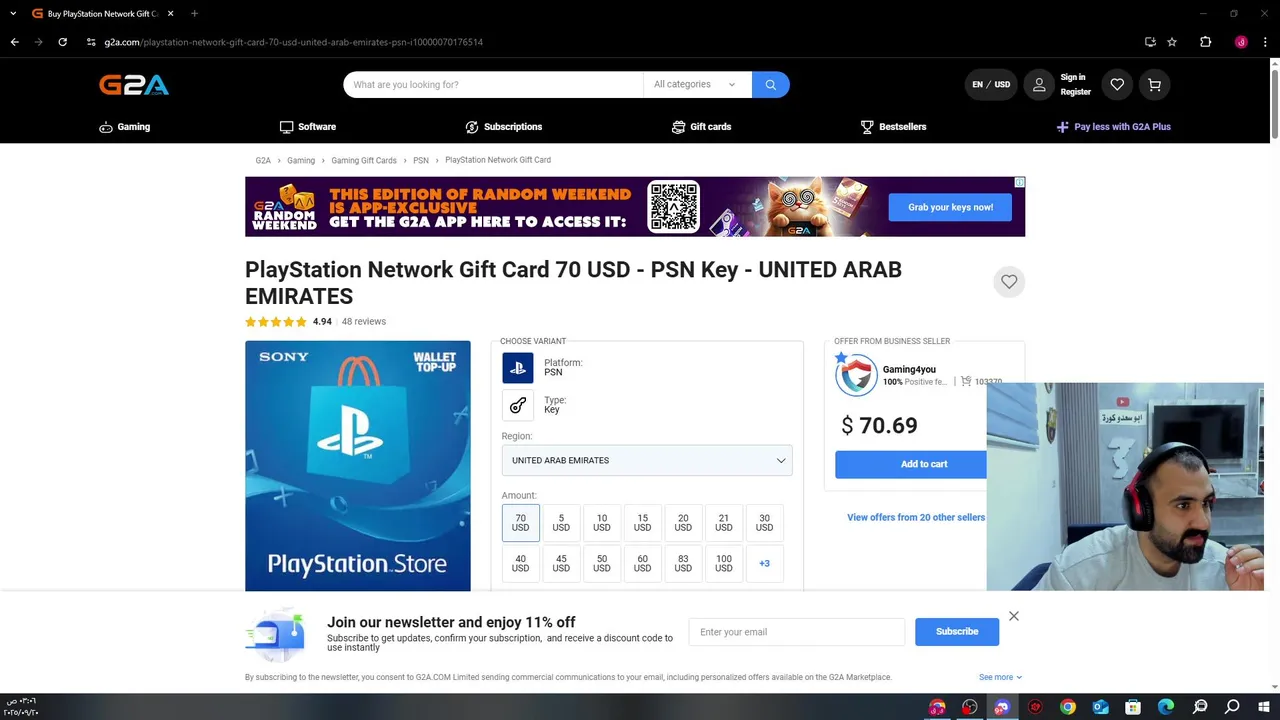Go back in browser history
Image resolution: width=1280 pixels, height=720 pixels.
click(14, 42)
